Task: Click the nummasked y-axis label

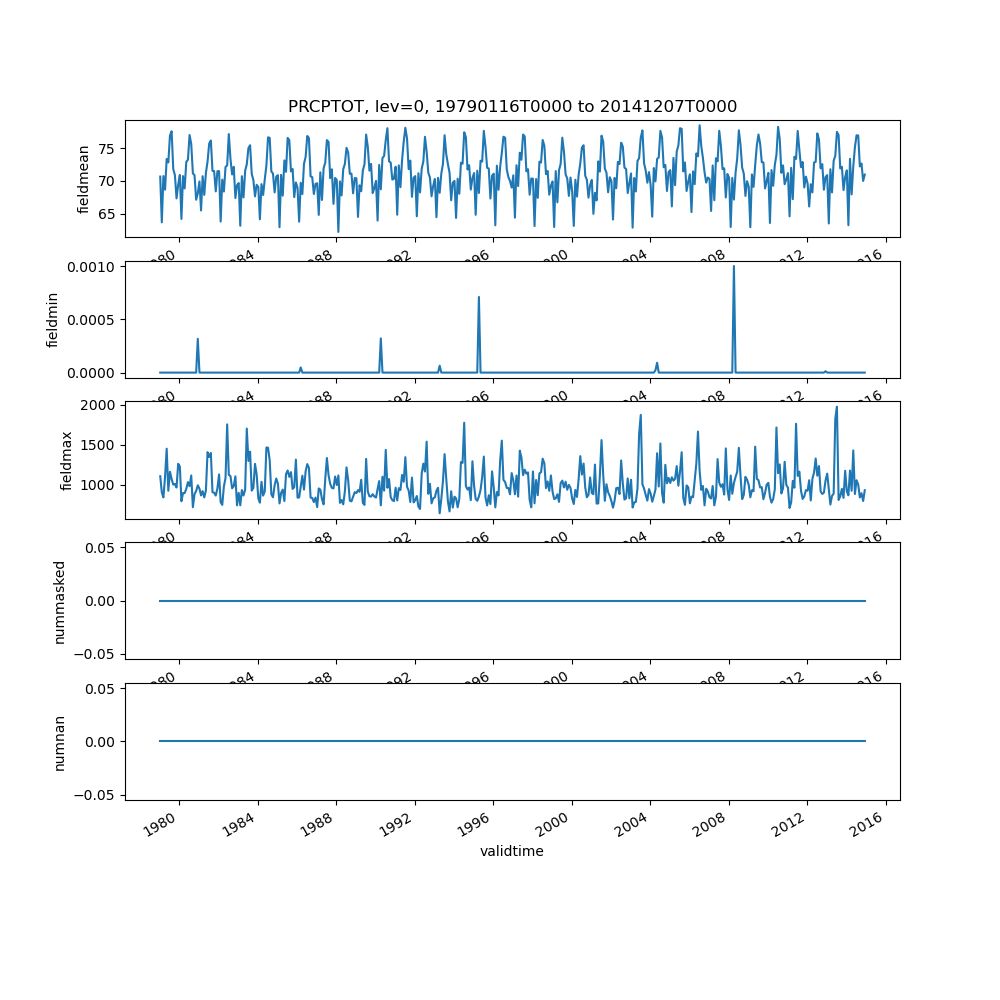Action: tap(59, 601)
